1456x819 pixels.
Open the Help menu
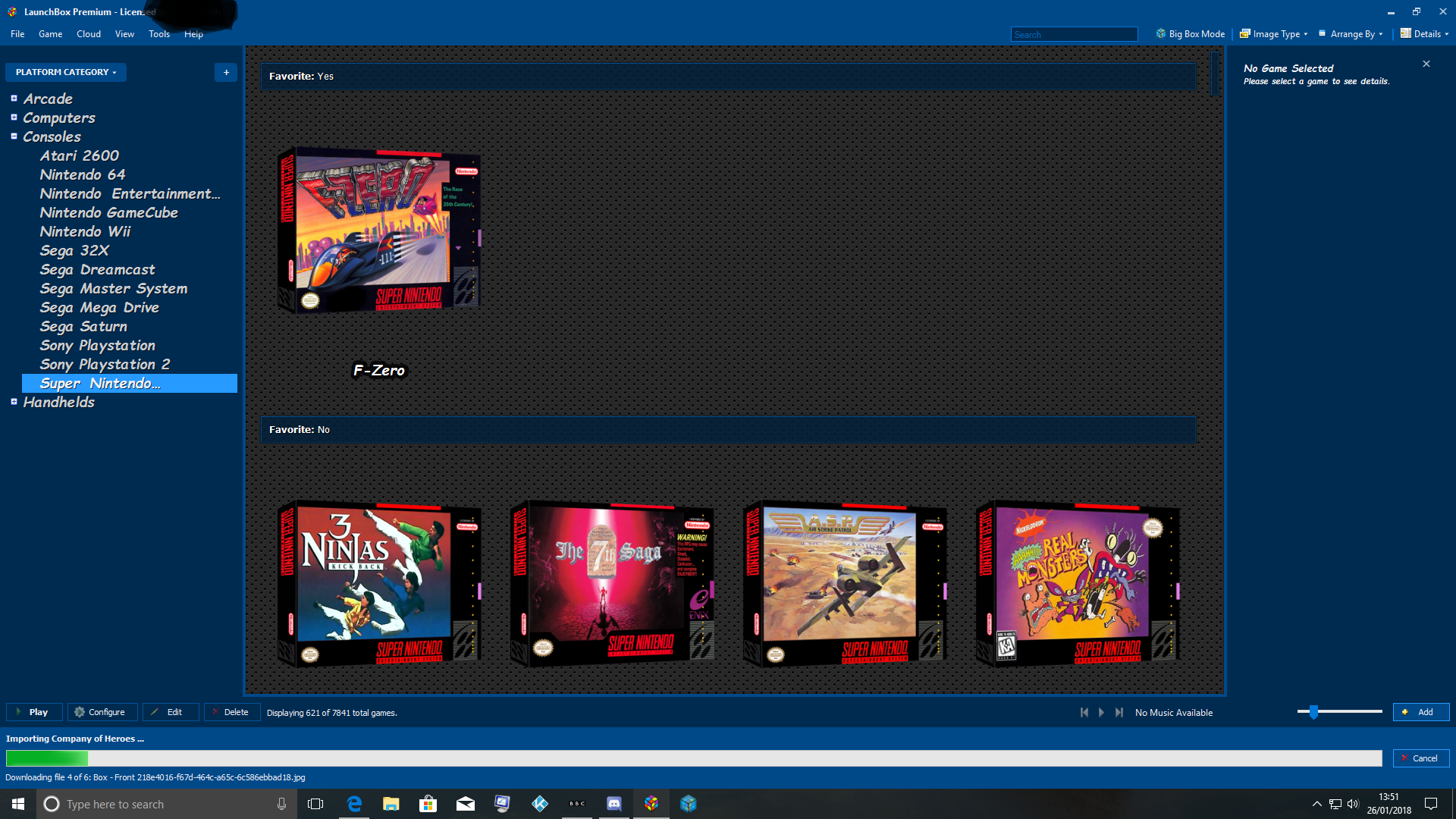point(193,34)
